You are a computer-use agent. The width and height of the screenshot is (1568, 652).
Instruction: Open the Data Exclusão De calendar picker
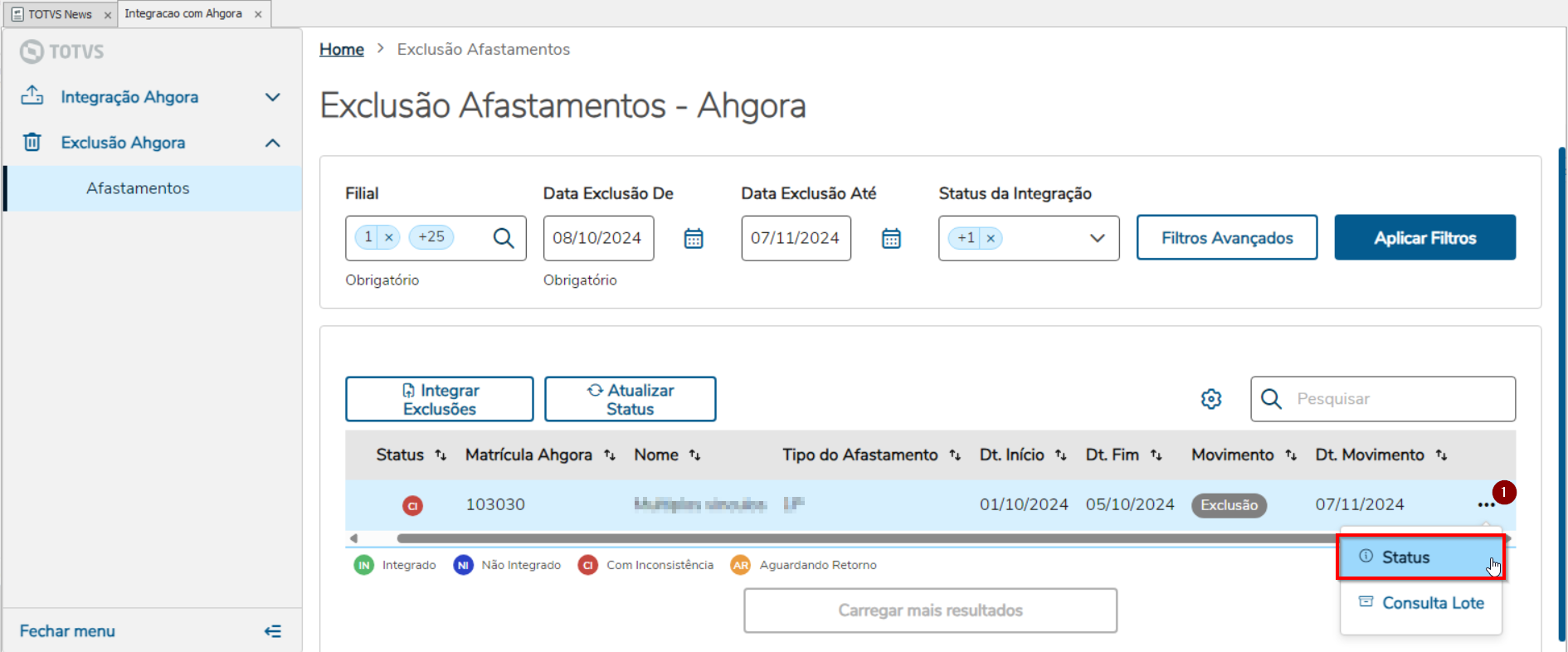(694, 239)
